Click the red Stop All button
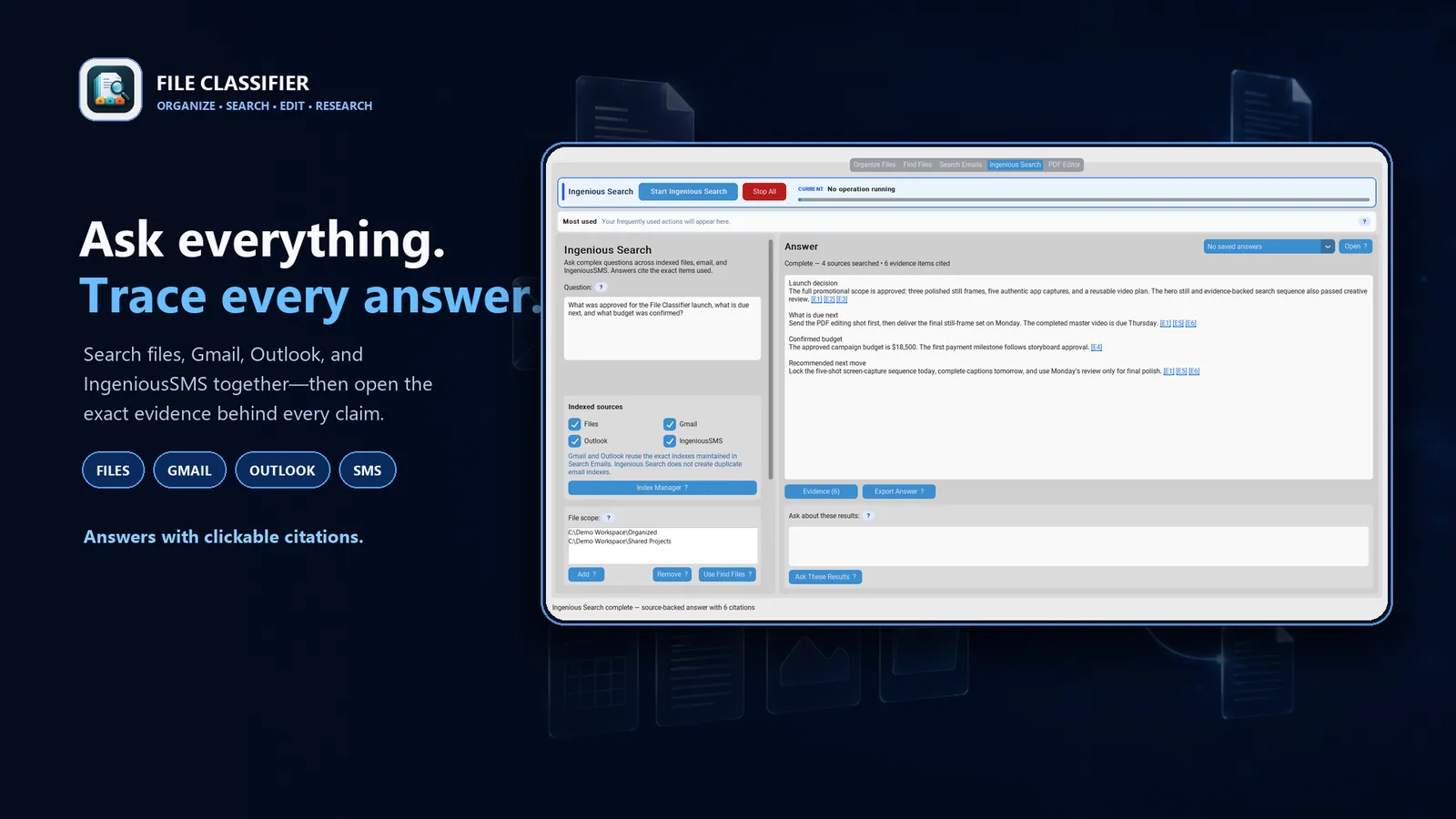 coord(764,192)
